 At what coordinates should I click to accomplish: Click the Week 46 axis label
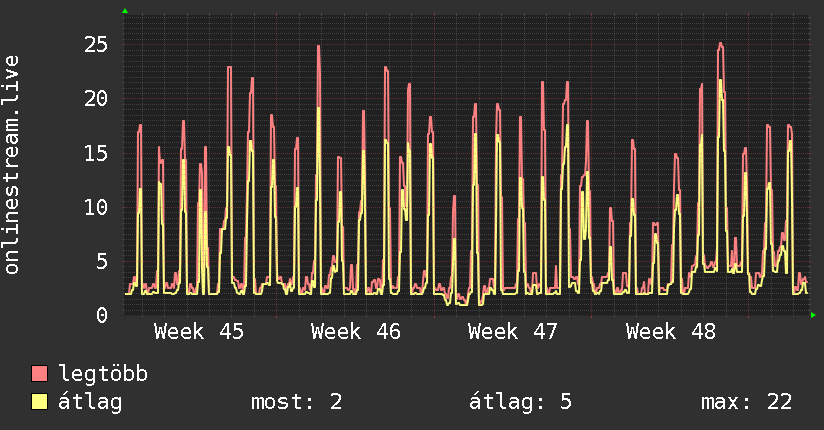[356, 332]
